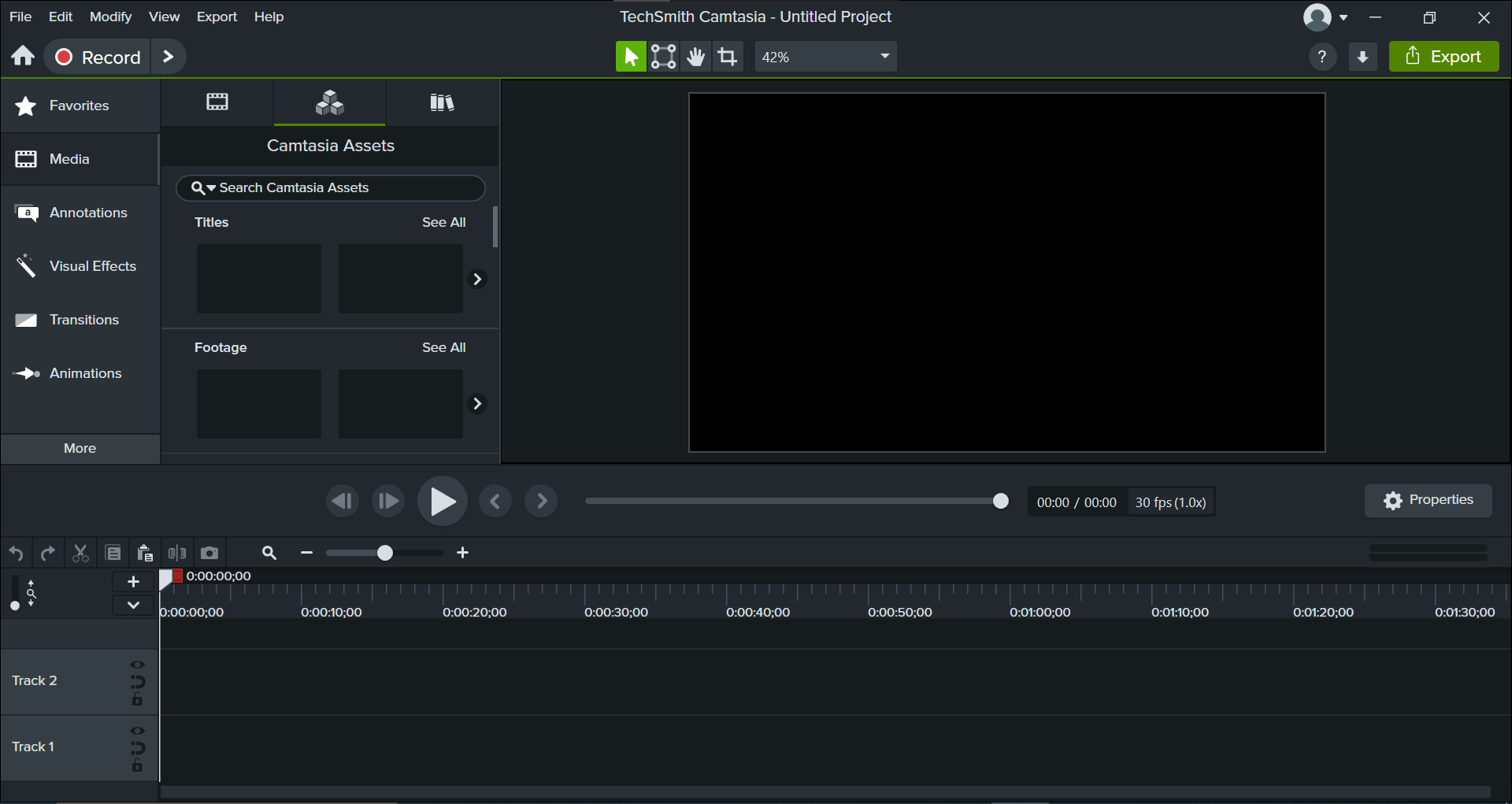Click the Annotations callout icon
Screen dimensions: 1512x804
coord(26,213)
